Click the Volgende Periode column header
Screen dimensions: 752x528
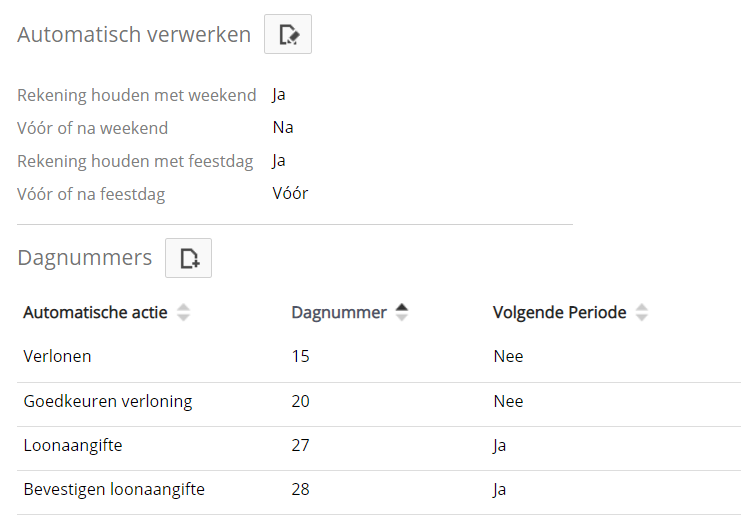[x=559, y=312]
